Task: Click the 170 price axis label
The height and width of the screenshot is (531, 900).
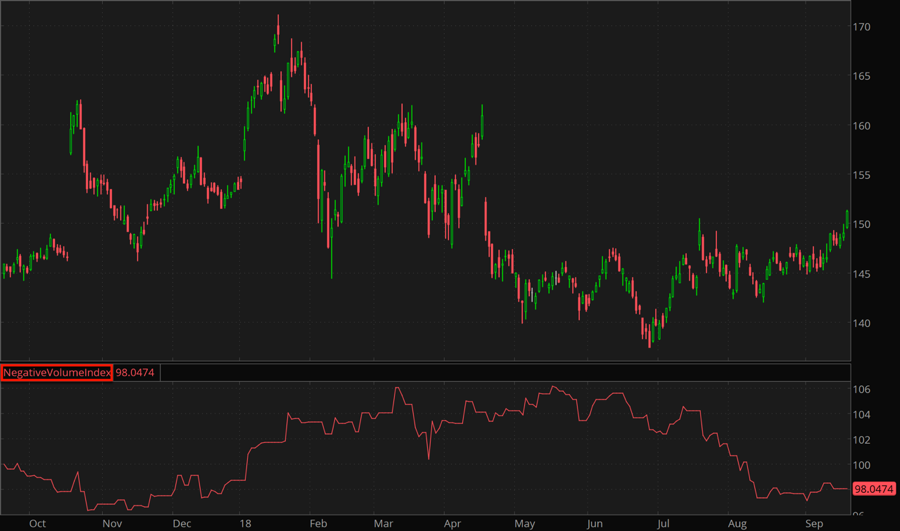Action: point(862,27)
